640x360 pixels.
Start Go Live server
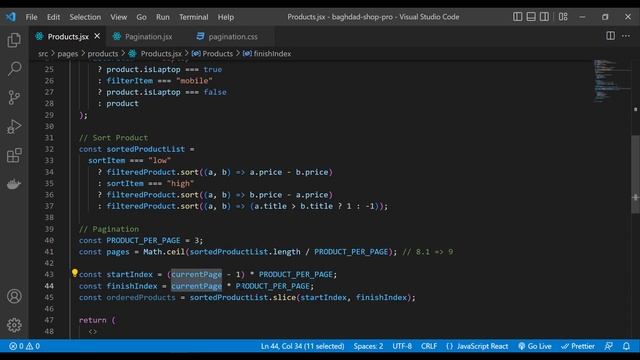pos(535,346)
